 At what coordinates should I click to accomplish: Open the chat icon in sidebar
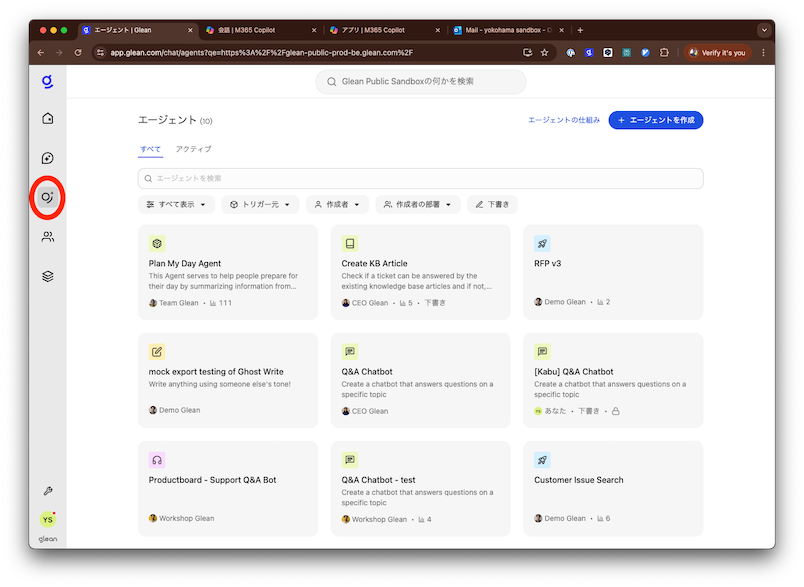point(48,158)
